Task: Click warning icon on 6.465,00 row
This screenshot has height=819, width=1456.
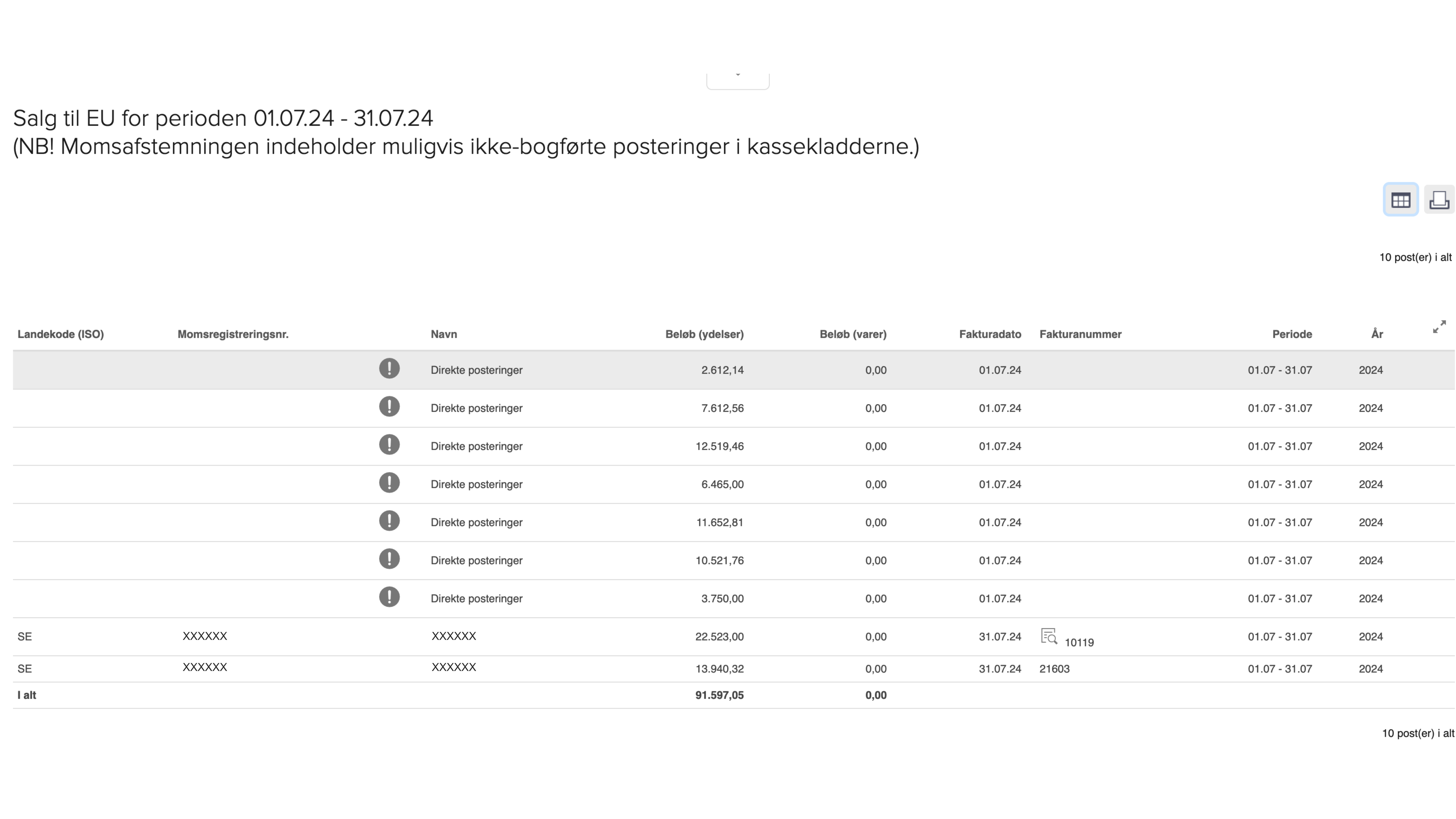Action: click(x=389, y=483)
